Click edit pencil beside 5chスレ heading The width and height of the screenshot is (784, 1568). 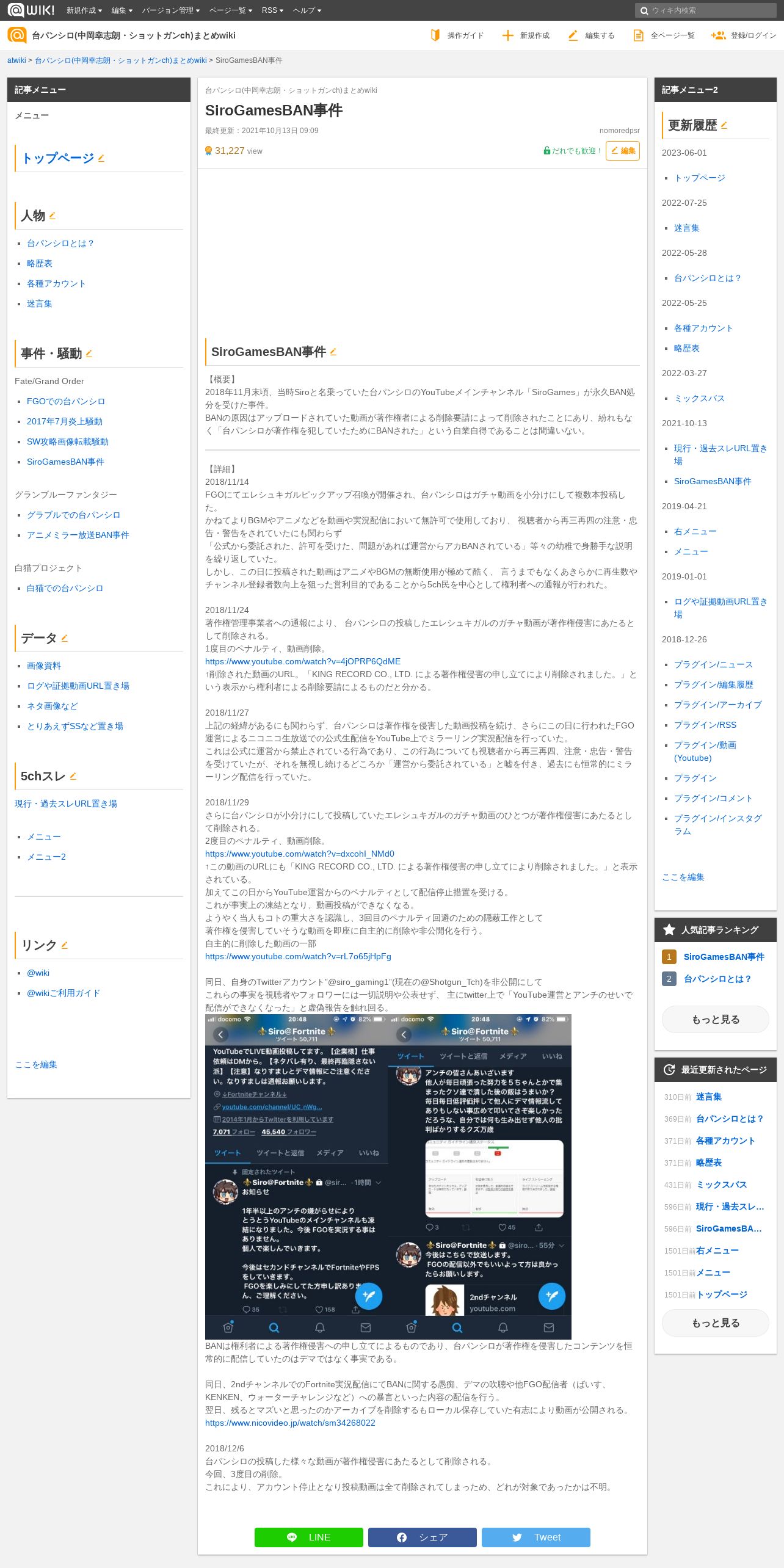pos(73,776)
